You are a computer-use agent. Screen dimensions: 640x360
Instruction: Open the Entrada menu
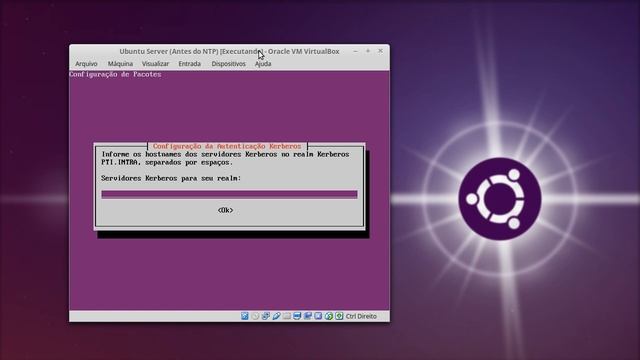pyautogui.click(x=189, y=64)
